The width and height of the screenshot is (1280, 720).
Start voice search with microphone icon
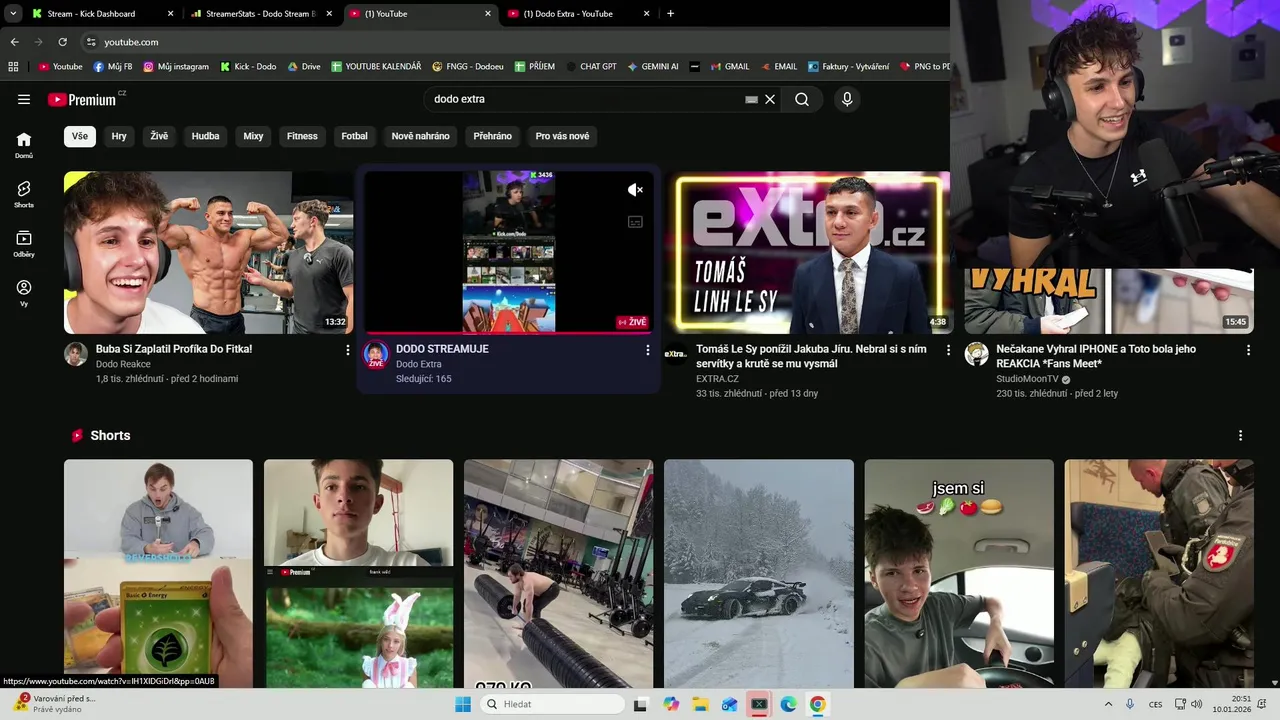click(x=847, y=99)
